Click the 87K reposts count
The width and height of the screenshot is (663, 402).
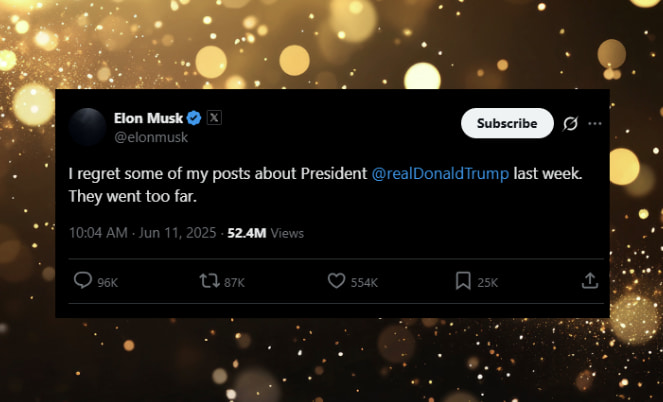coord(235,282)
